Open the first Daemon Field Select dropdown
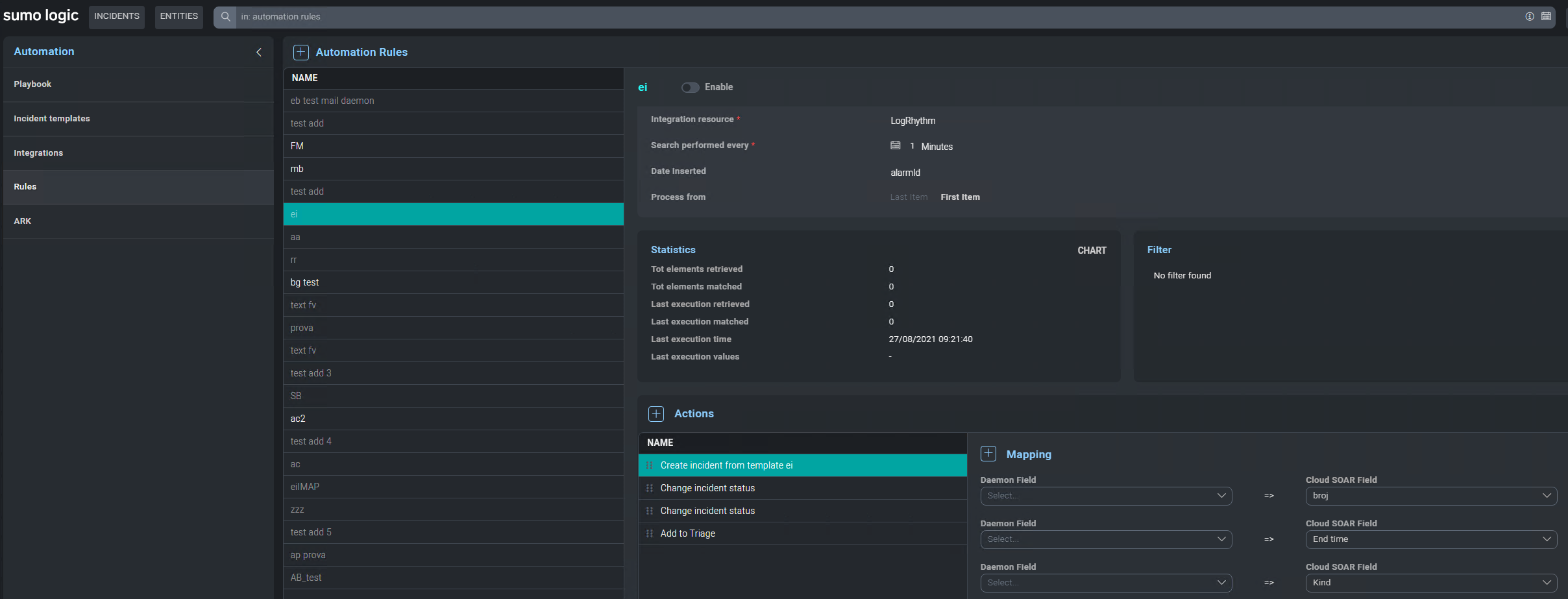 (x=1105, y=496)
